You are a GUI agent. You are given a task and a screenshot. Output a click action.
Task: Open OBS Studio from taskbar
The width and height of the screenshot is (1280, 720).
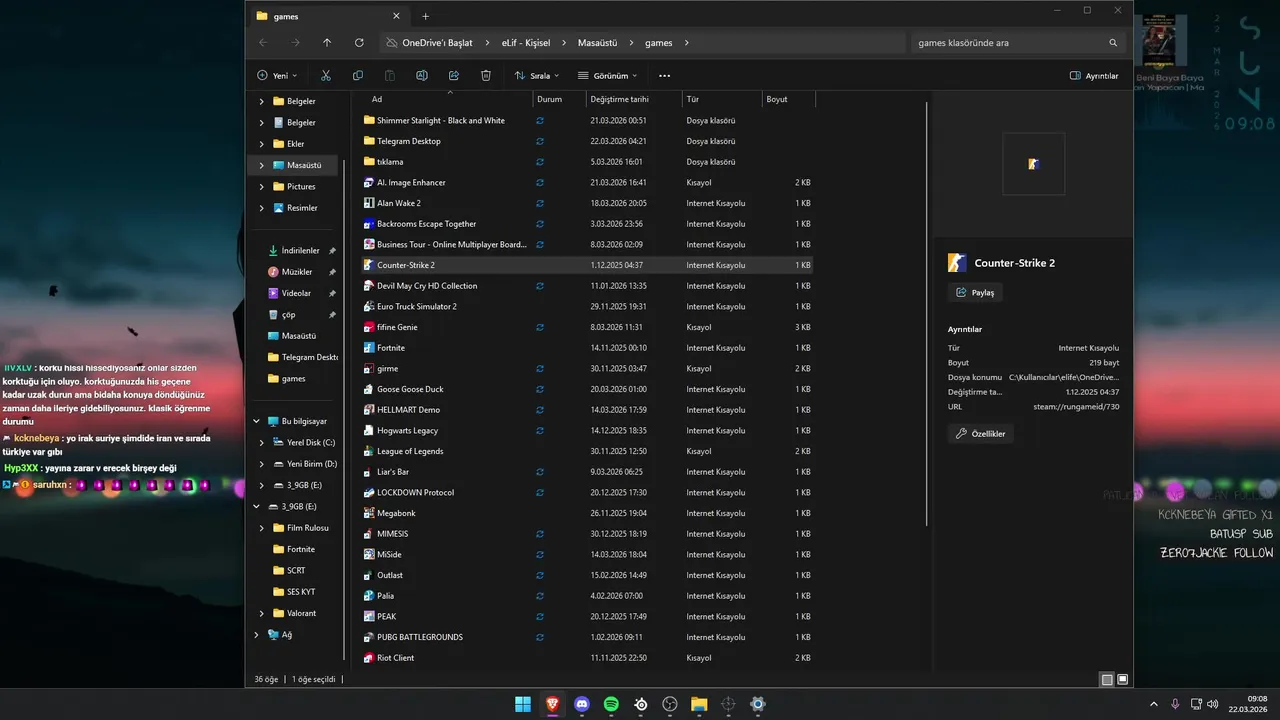670,704
